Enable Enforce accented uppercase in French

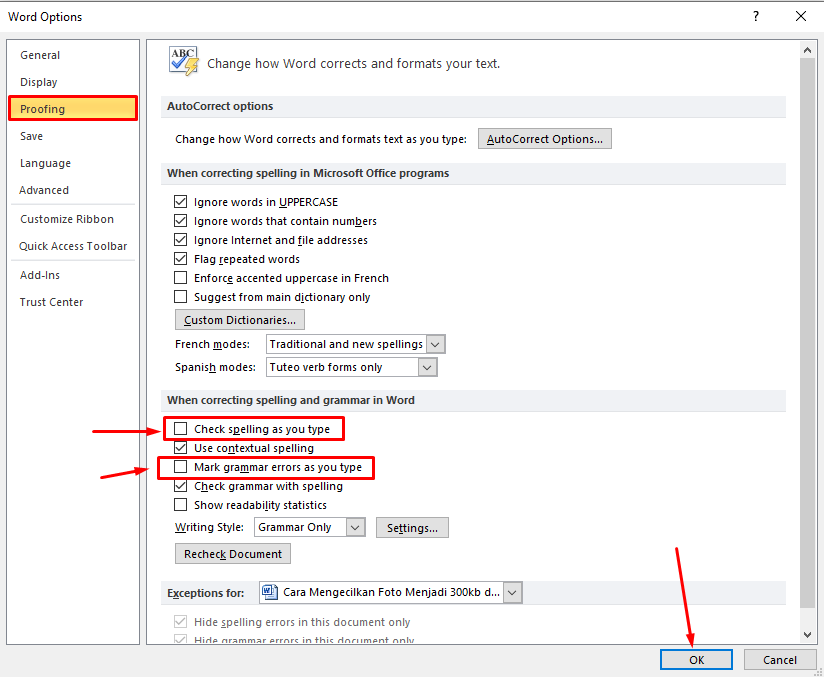180,278
